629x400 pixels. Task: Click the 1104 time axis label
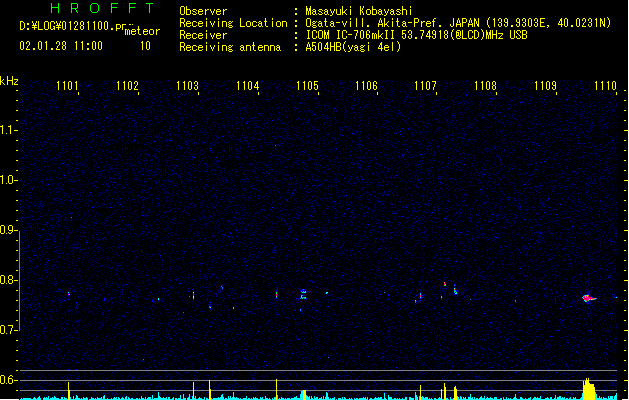(x=248, y=86)
